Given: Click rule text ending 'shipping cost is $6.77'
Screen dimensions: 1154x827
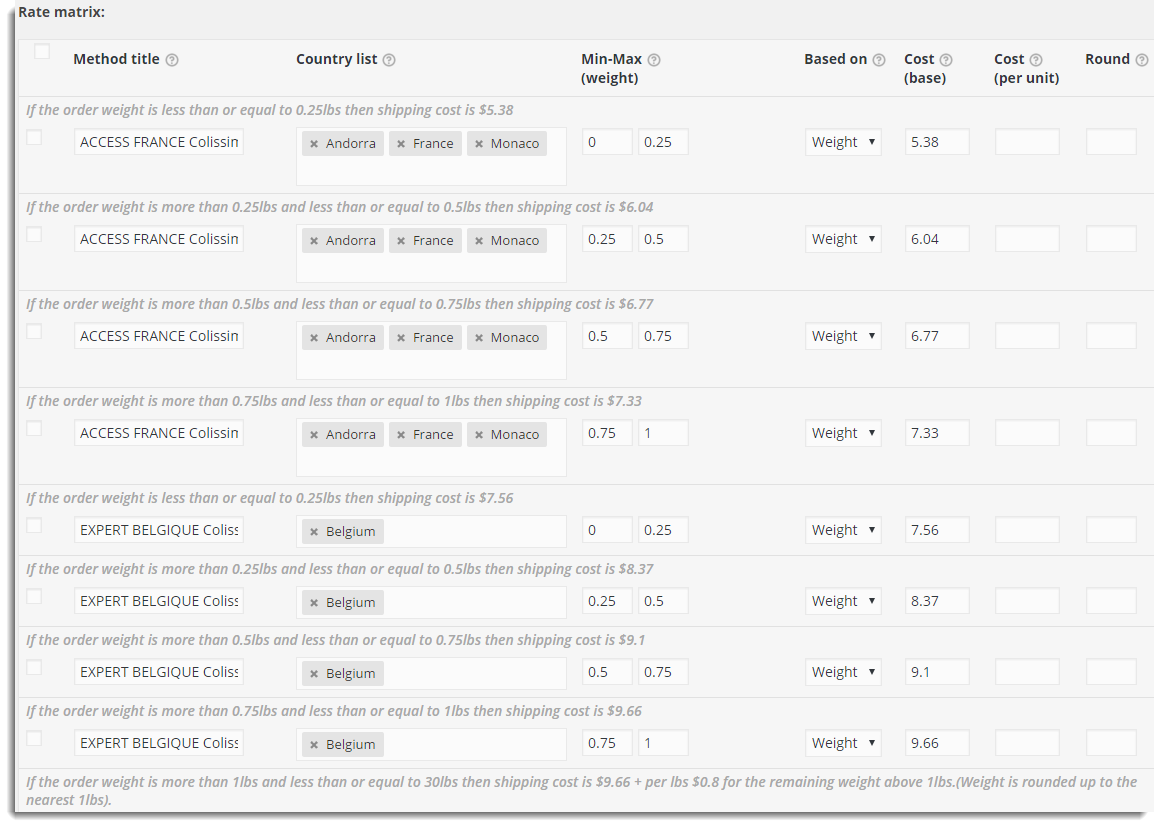Looking at the screenshot, I should [x=340, y=305].
